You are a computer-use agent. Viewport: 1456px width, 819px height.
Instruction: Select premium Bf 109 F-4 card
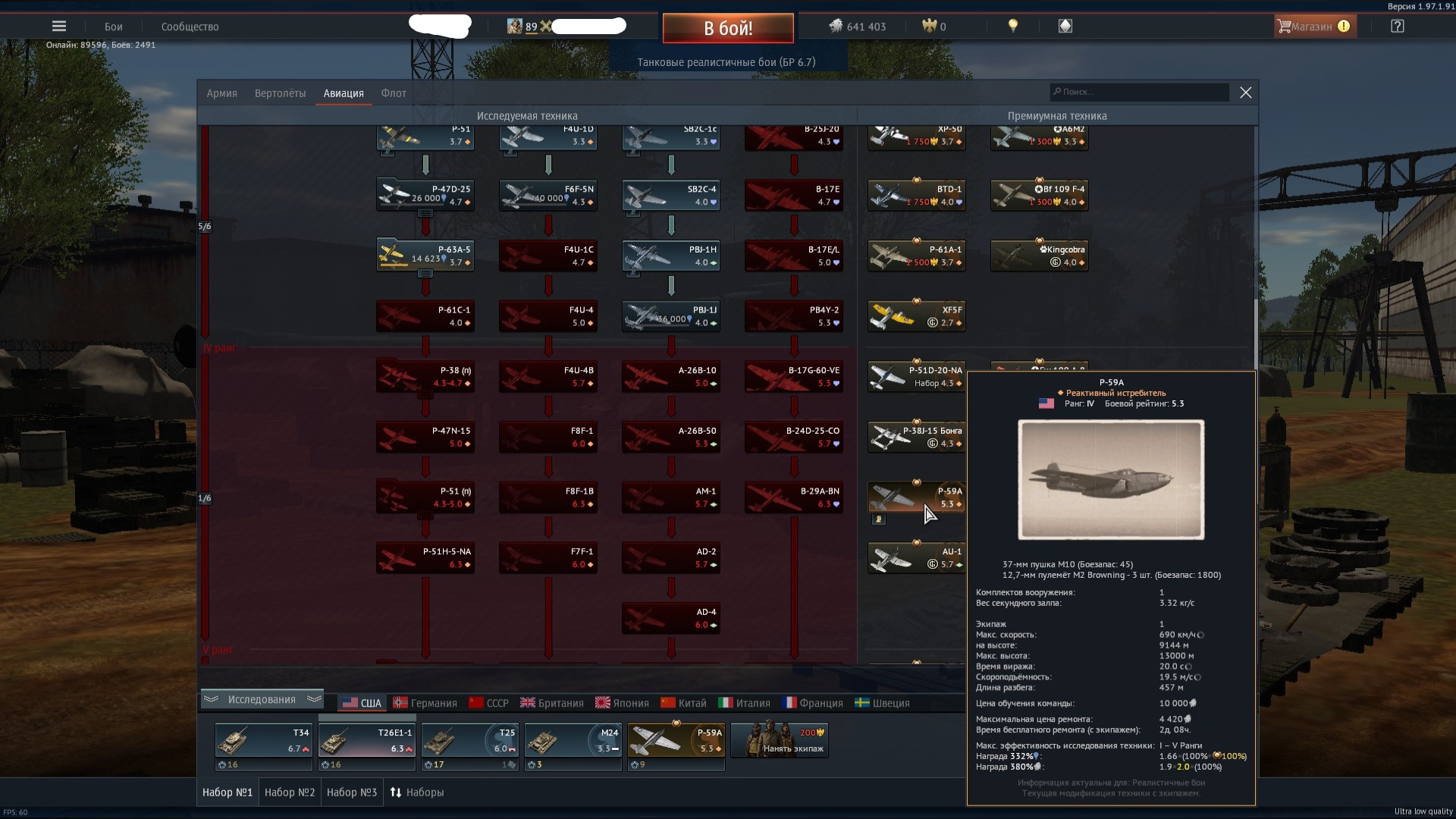tap(1040, 195)
